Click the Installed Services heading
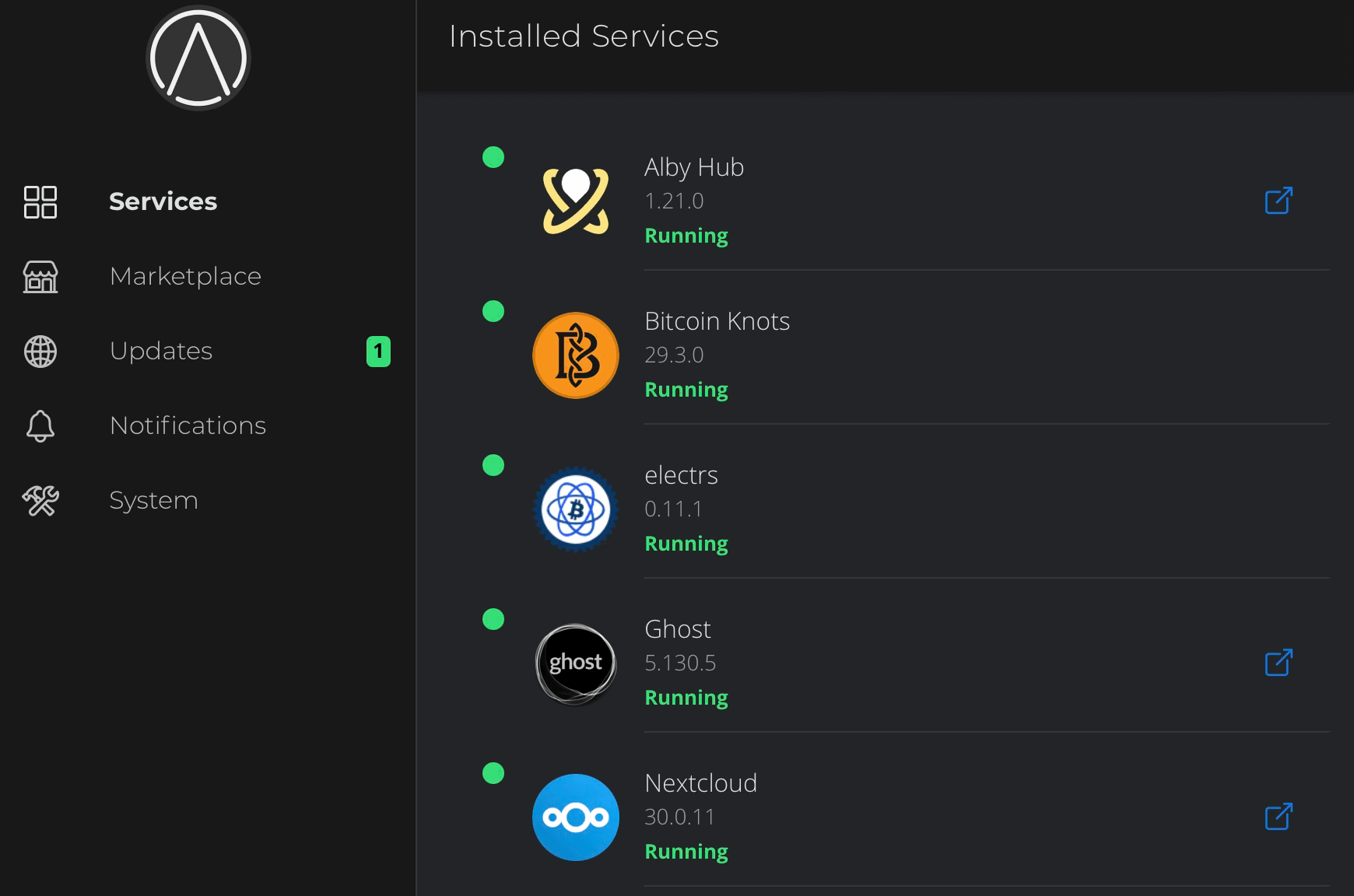The image size is (1354, 896). tap(584, 37)
